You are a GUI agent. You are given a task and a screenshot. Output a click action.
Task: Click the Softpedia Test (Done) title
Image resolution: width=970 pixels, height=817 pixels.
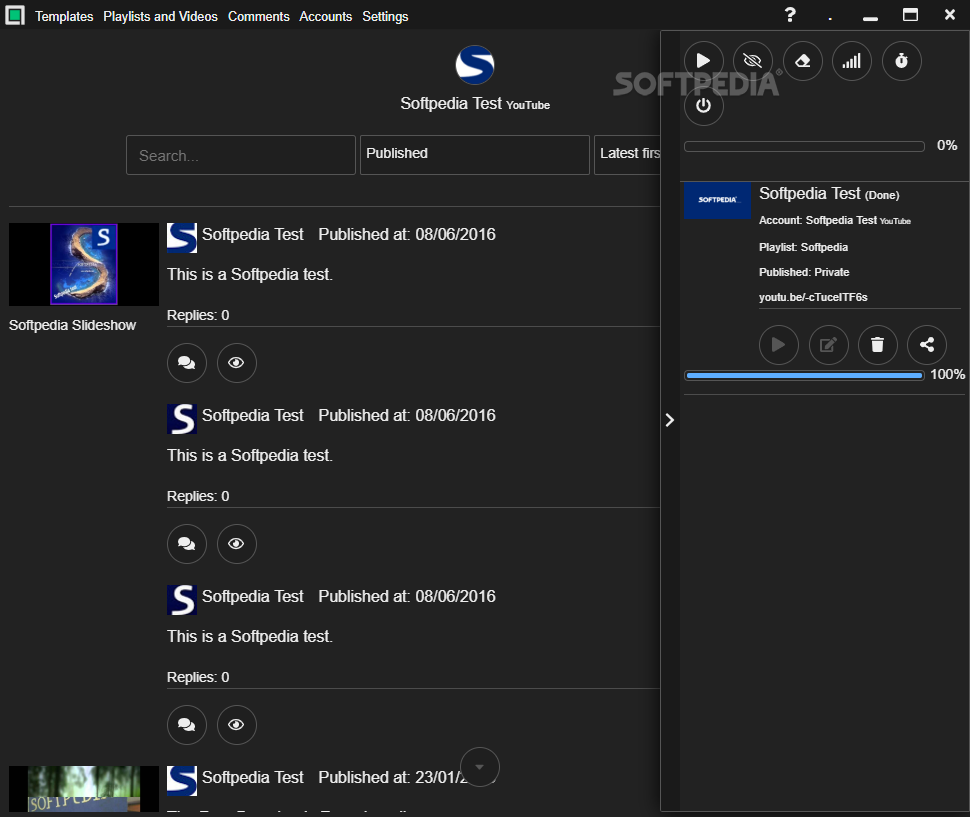tap(829, 194)
